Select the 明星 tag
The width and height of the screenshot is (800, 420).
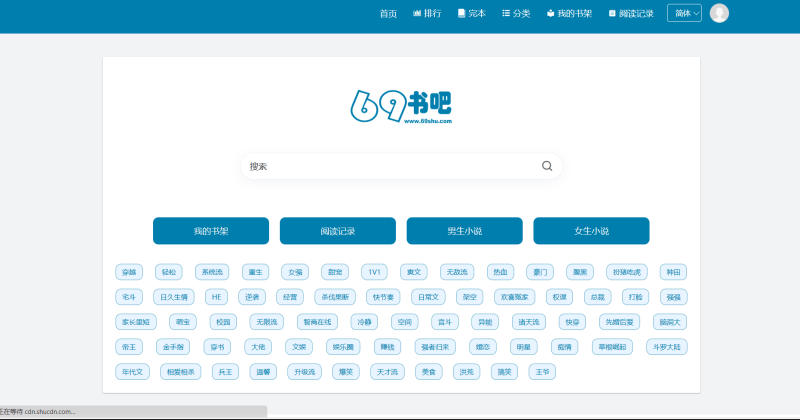click(524, 347)
